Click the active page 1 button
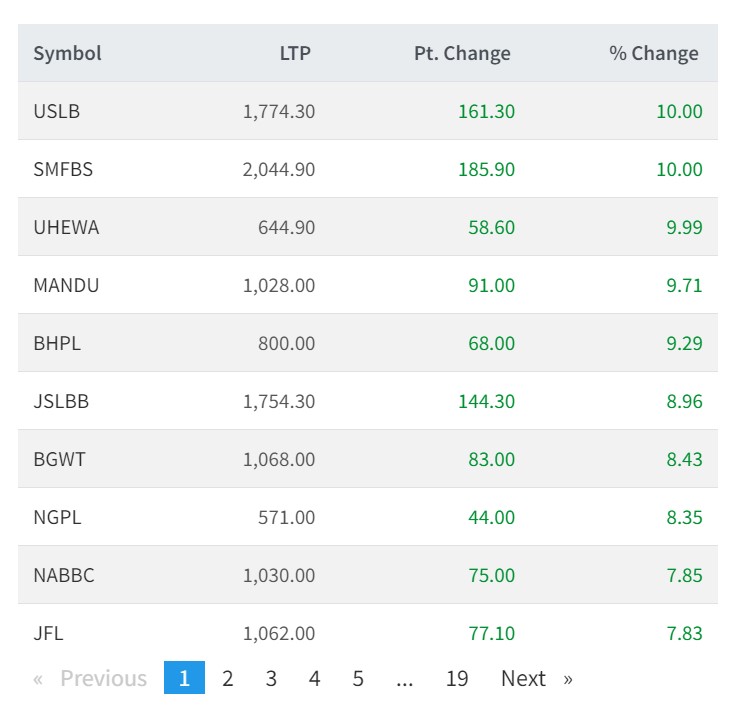741x713 pixels. coord(184,679)
